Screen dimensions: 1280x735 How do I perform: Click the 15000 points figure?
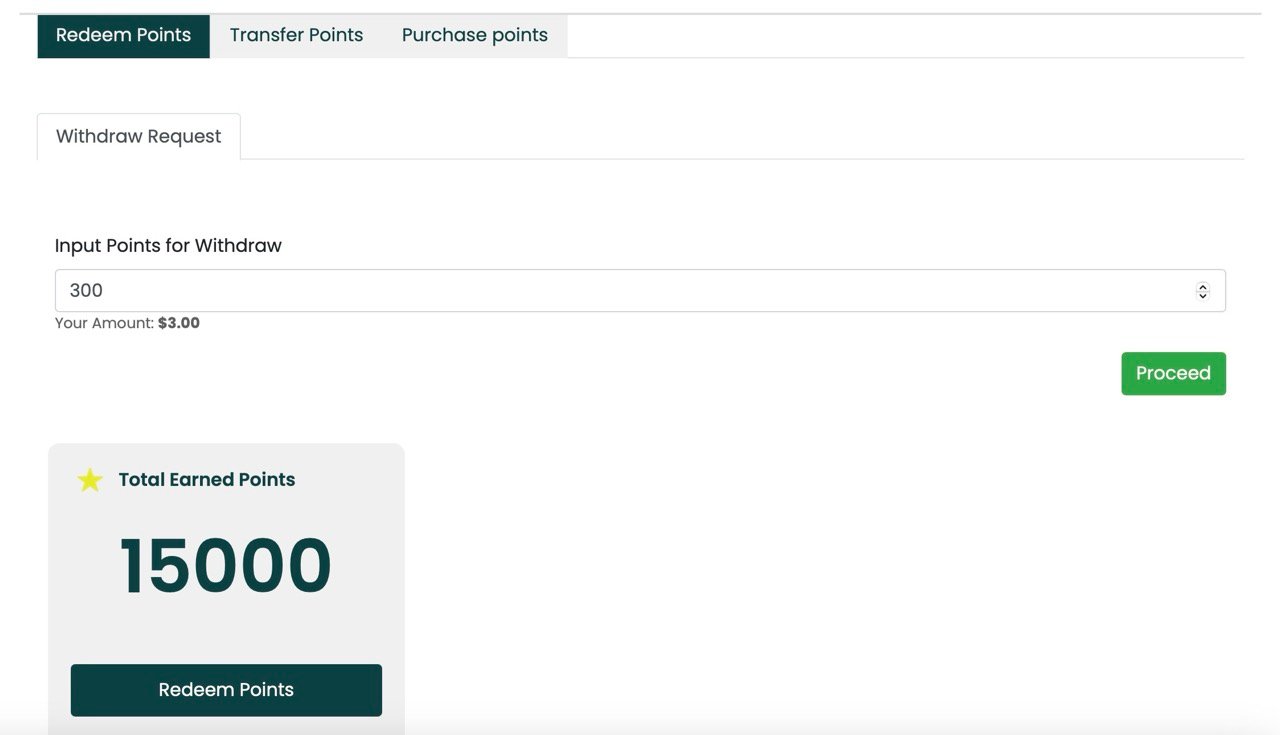pos(226,566)
